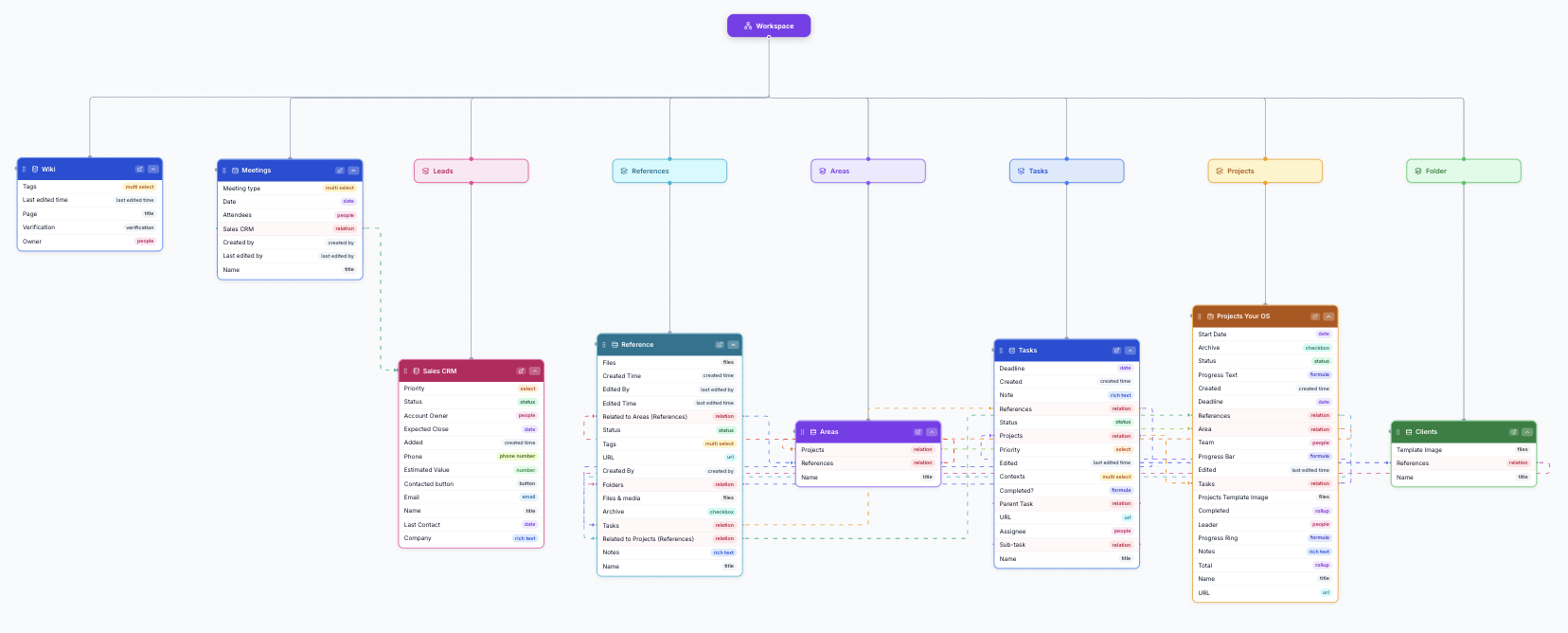Screen dimensions: 1568x633
Task: Click the Contacted button row in Sales CRM
Action: point(471,484)
